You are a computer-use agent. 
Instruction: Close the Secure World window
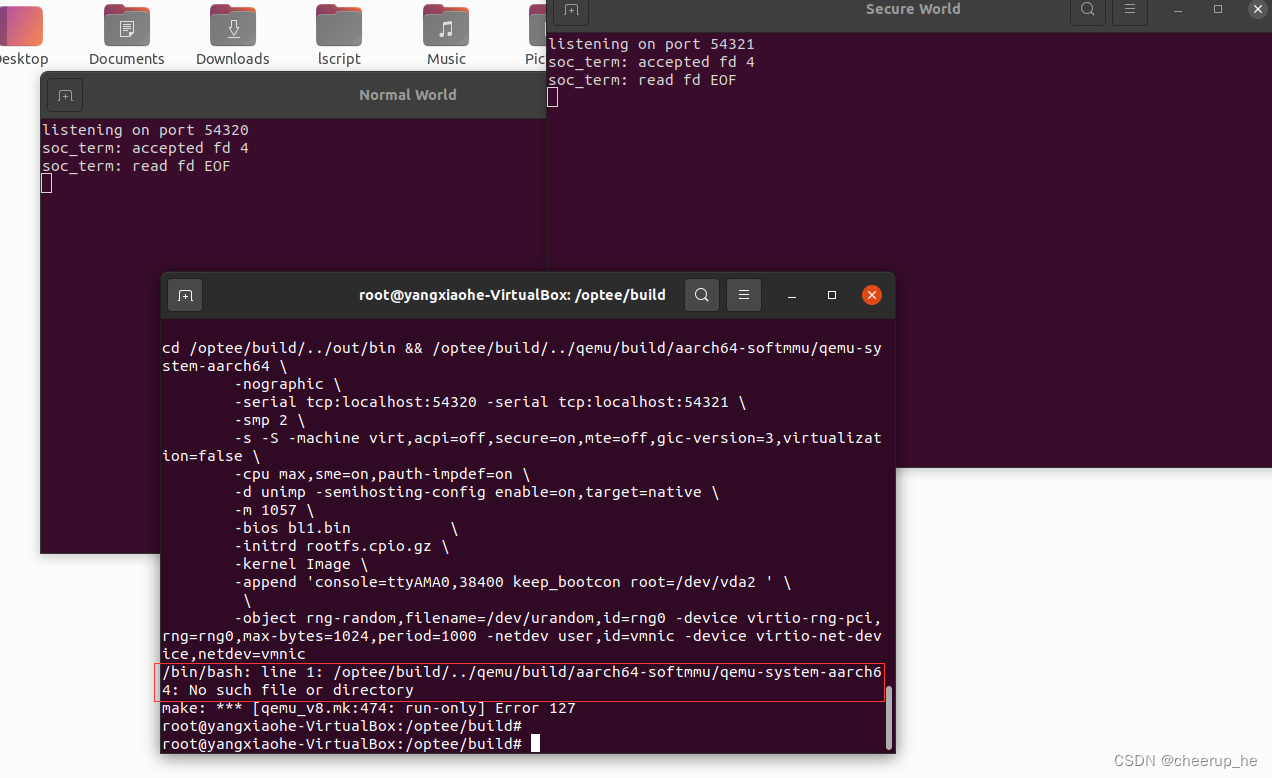pos(1257,9)
